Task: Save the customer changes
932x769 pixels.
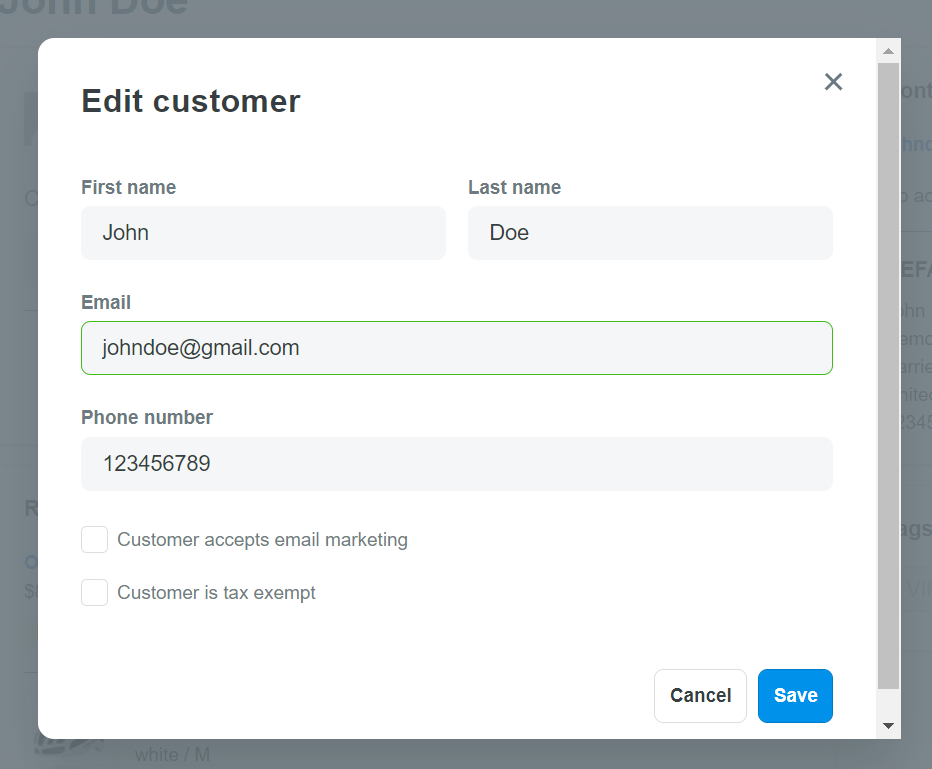Action: click(795, 696)
